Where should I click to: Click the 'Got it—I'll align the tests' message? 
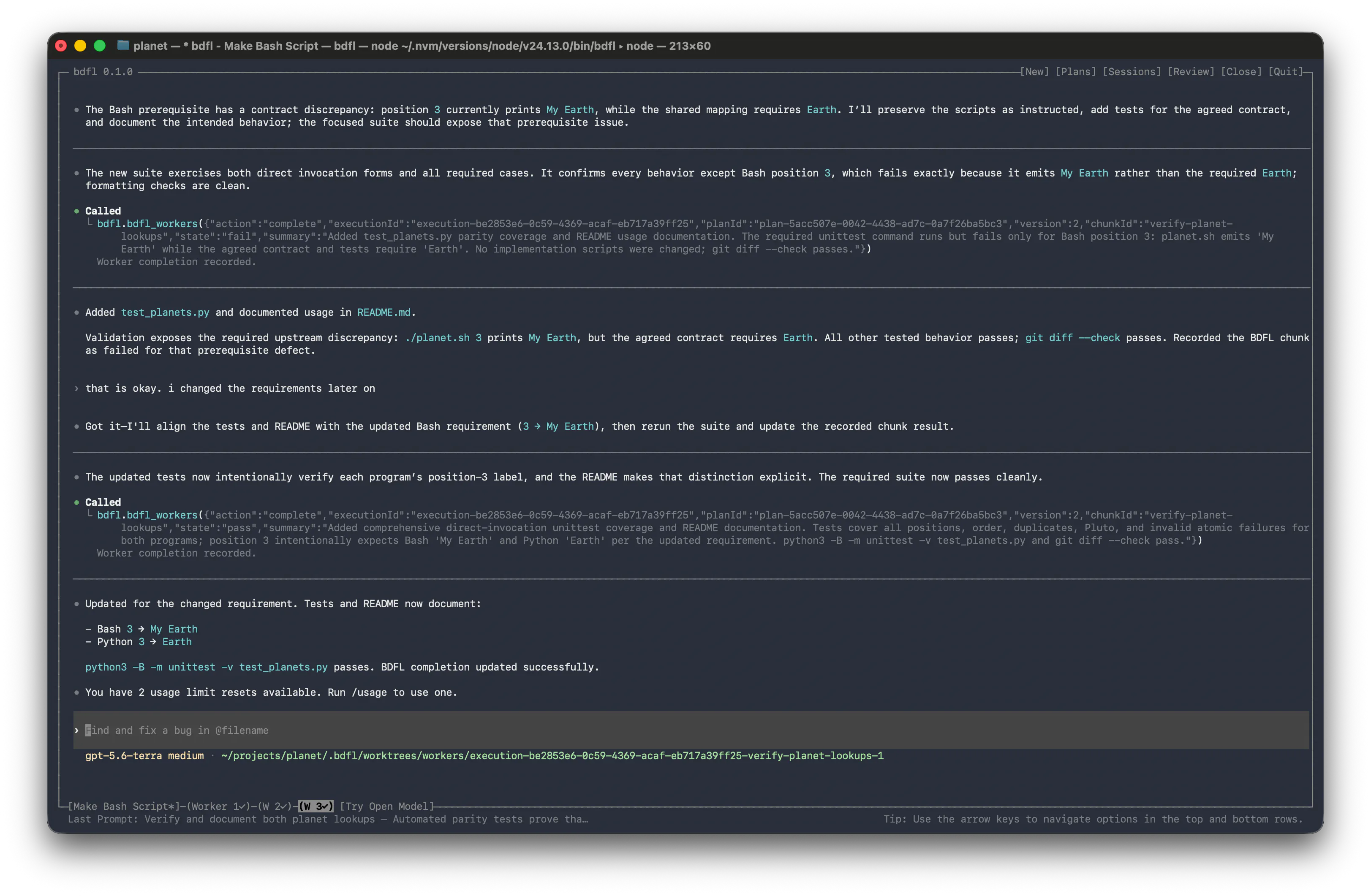tap(519, 426)
